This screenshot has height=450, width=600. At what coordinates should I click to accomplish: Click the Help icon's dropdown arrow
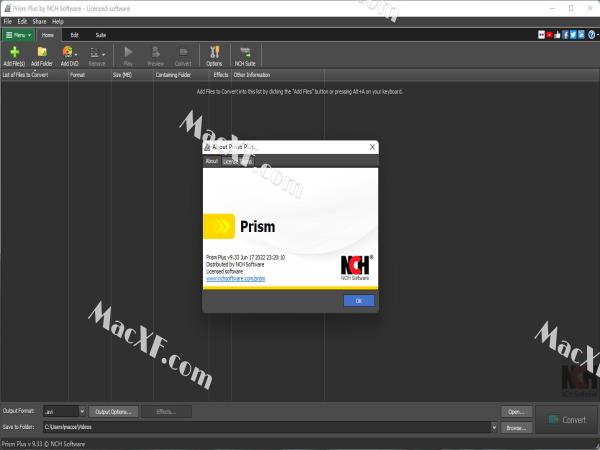[x=598, y=35]
